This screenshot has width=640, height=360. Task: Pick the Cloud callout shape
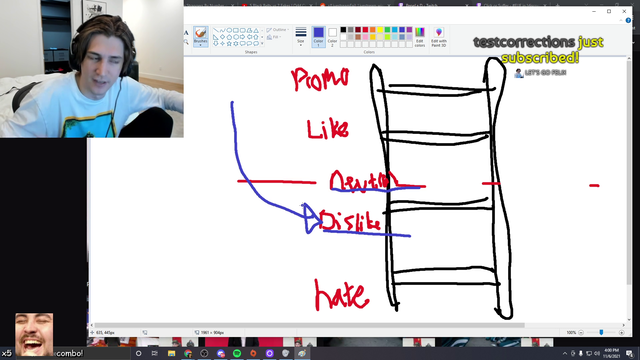(x=256, y=43)
